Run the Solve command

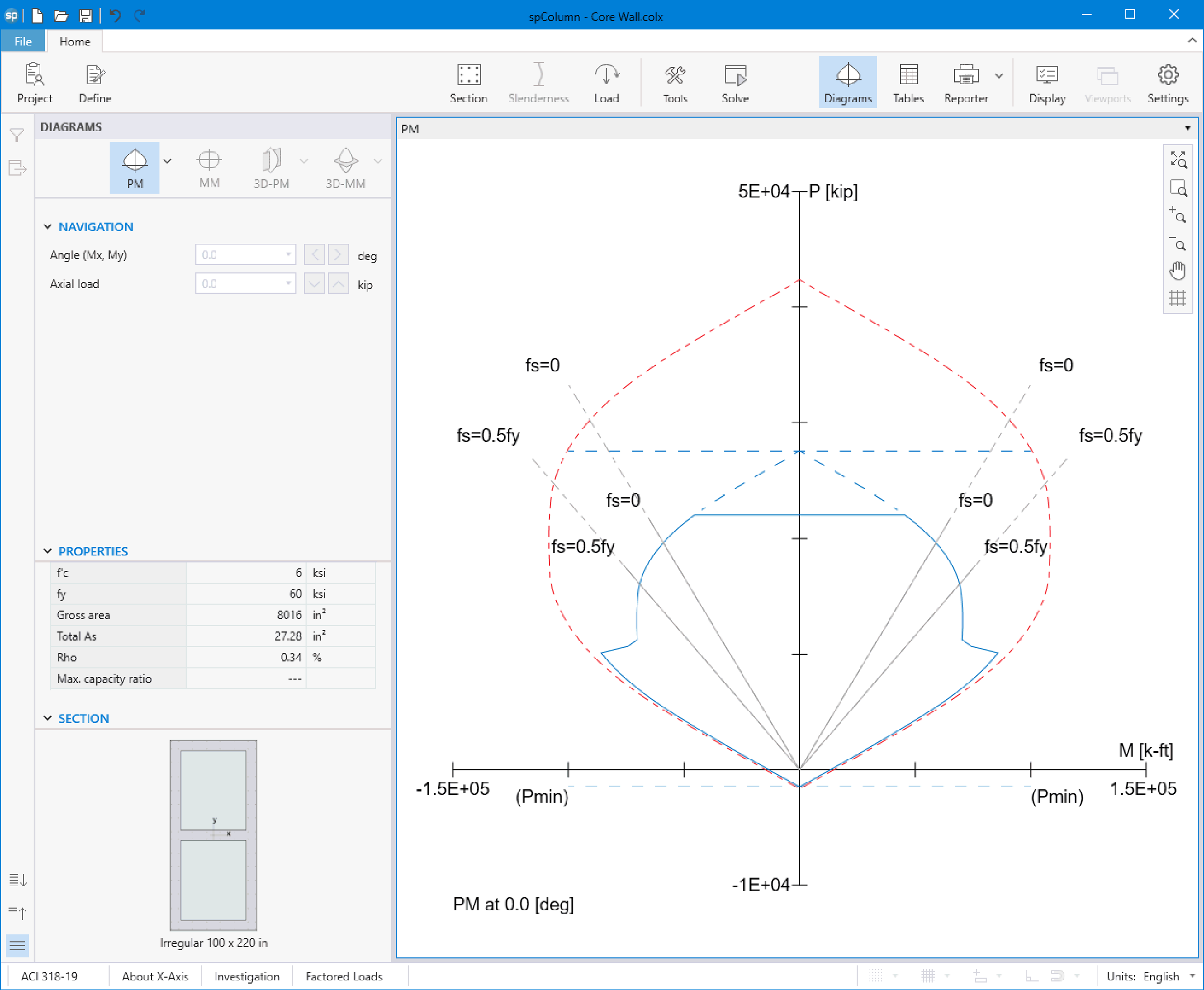pyautogui.click(x=735, y=83)
